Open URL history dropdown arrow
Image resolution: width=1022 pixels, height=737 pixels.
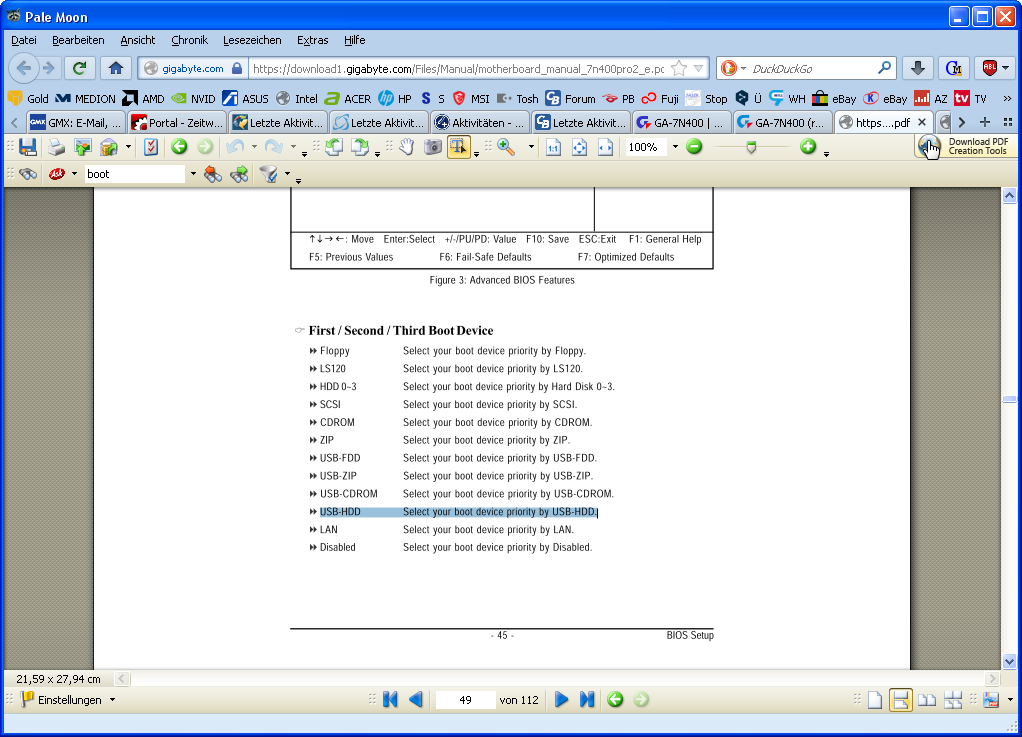click(699, 68)
